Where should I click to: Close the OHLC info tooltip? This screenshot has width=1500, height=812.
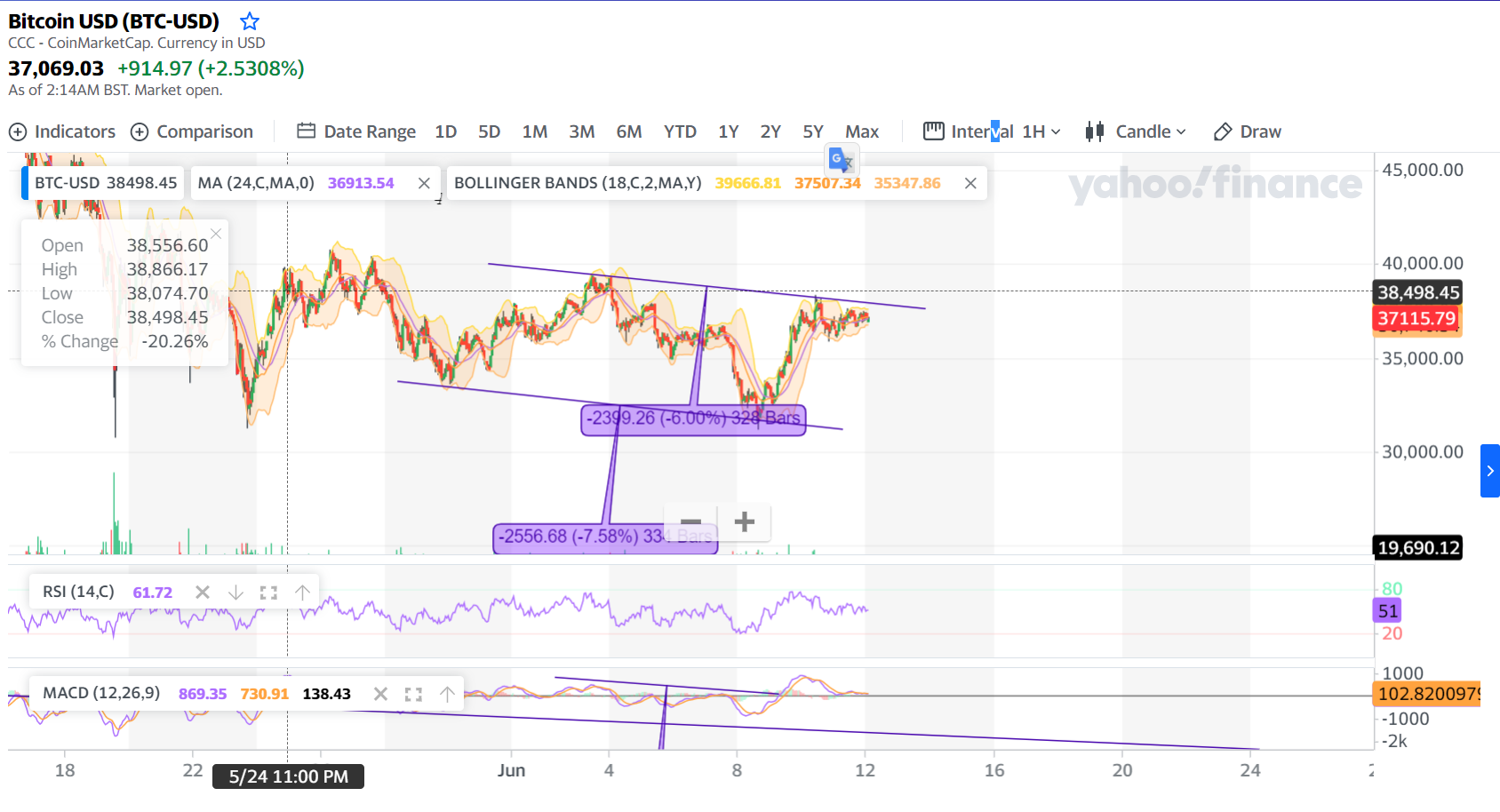pyautogui.click(x=216, y=234)
